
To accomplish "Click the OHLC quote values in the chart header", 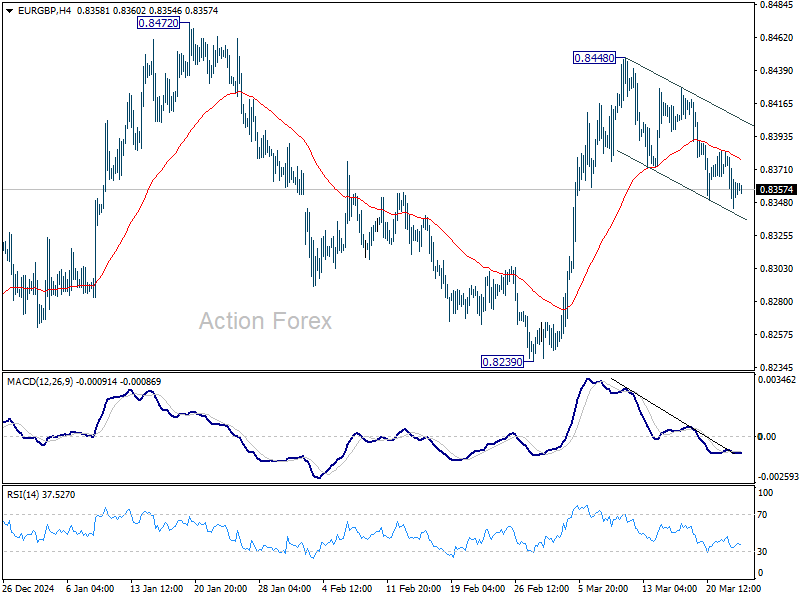I will [x=147, y=10].
